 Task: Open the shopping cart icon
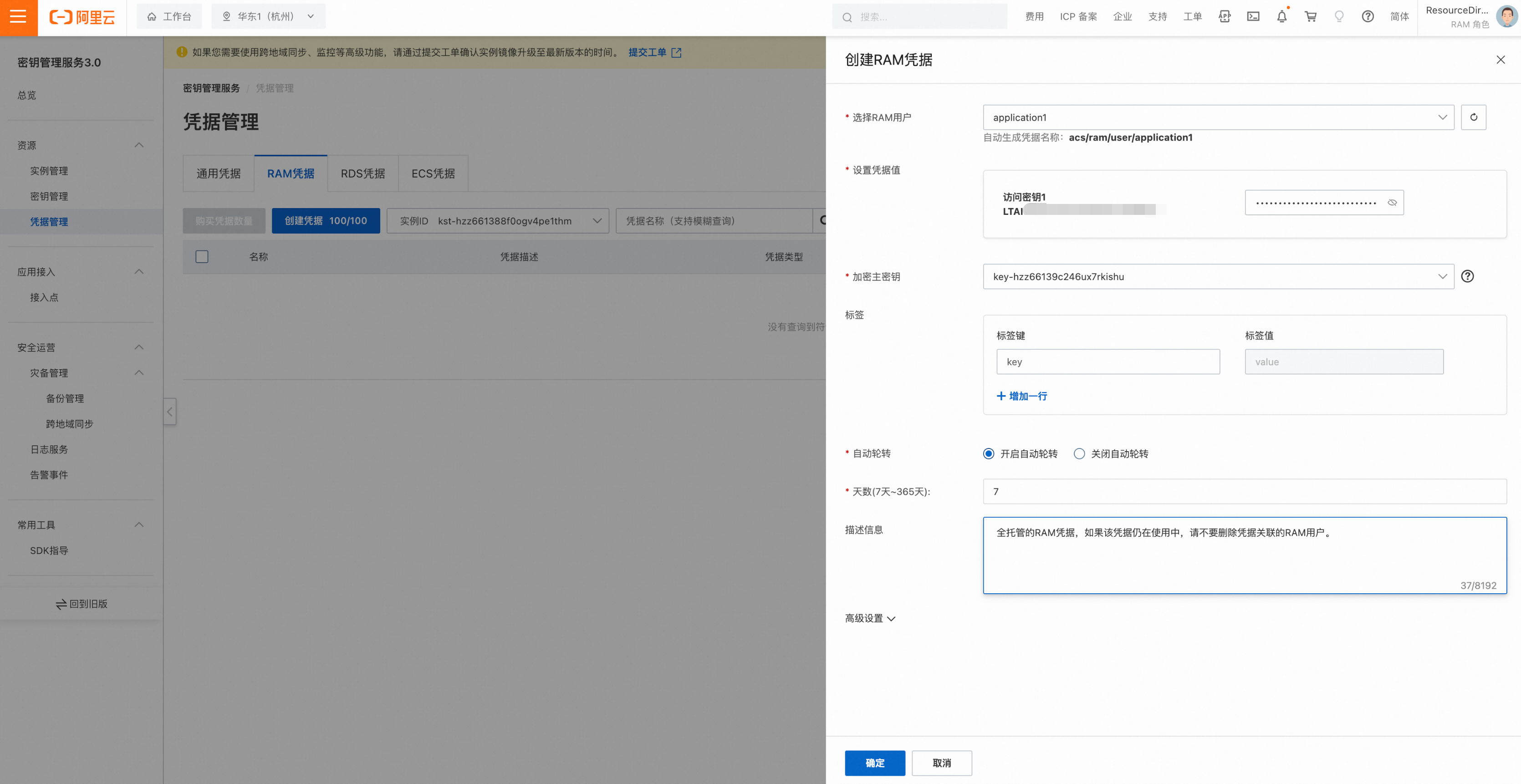tap(1310, 16)
